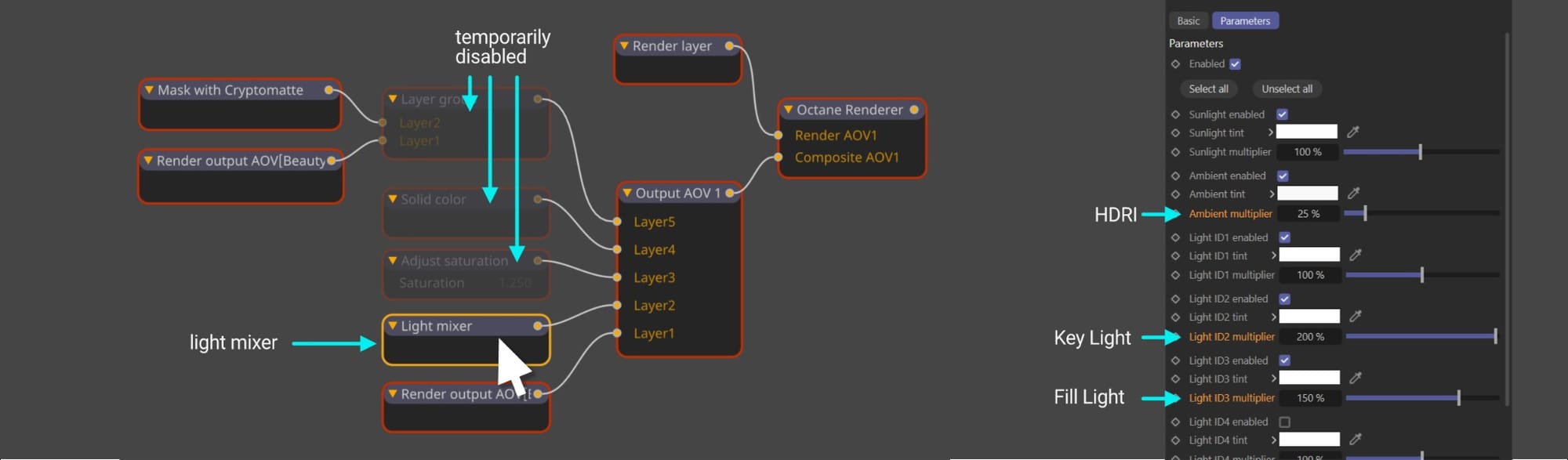Image resolution: width=1568 pixels, height=460 pixels.
Task: Click the Render layer node output pin
Action: click(730, 46)
